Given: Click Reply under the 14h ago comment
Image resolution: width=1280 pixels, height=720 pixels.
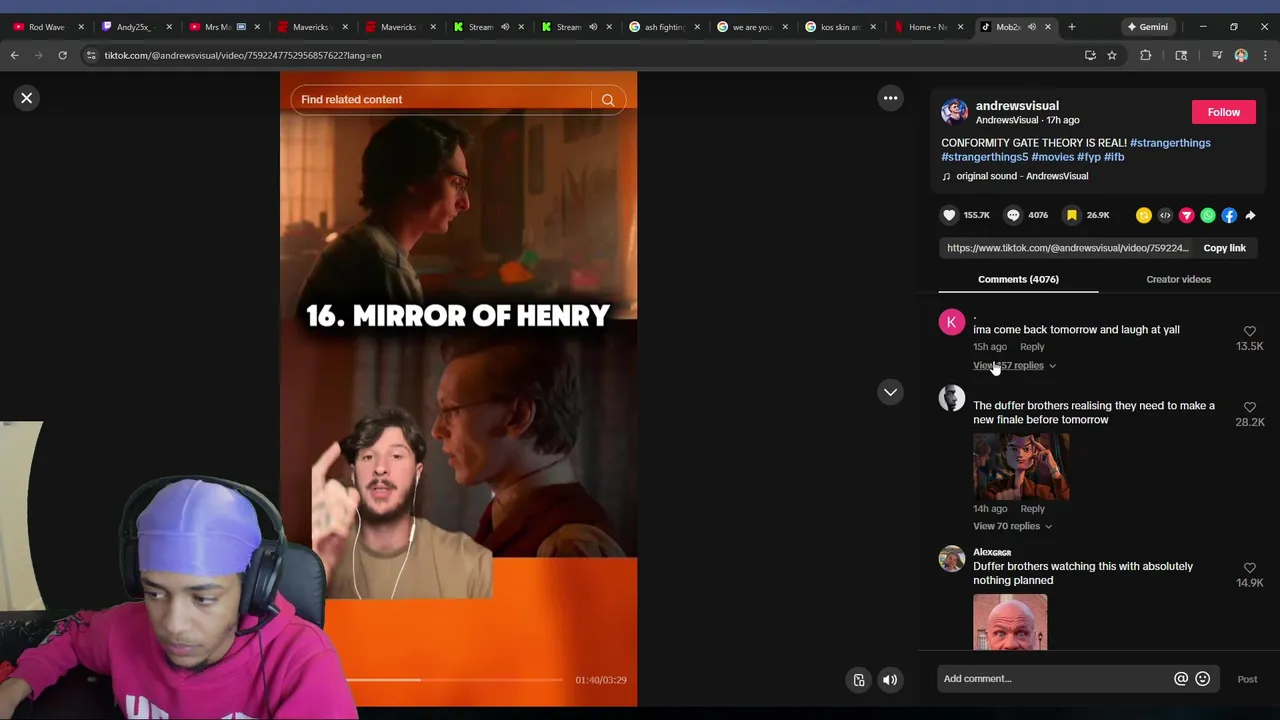Looking at the screenshot, I should (1032, 509).
